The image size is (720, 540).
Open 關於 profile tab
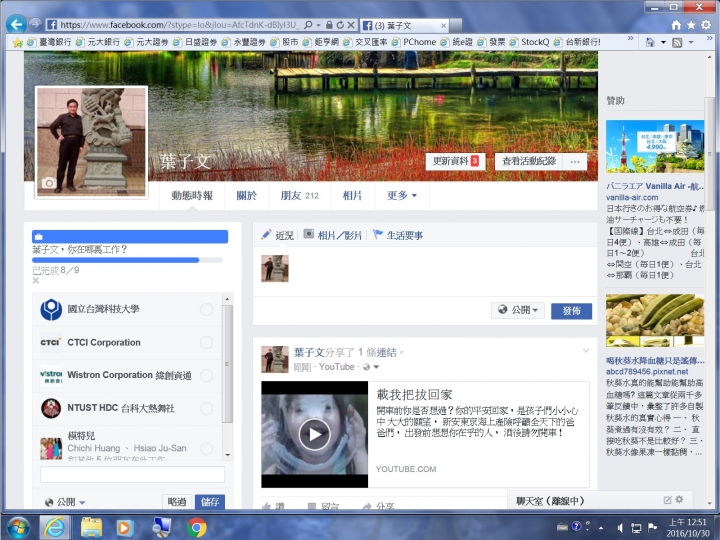click(x=247, y=196)
